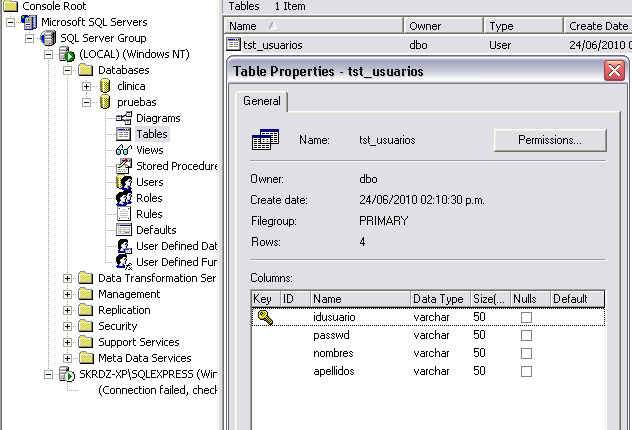Collapse the (LOCAL) server node

coord(48,54)
